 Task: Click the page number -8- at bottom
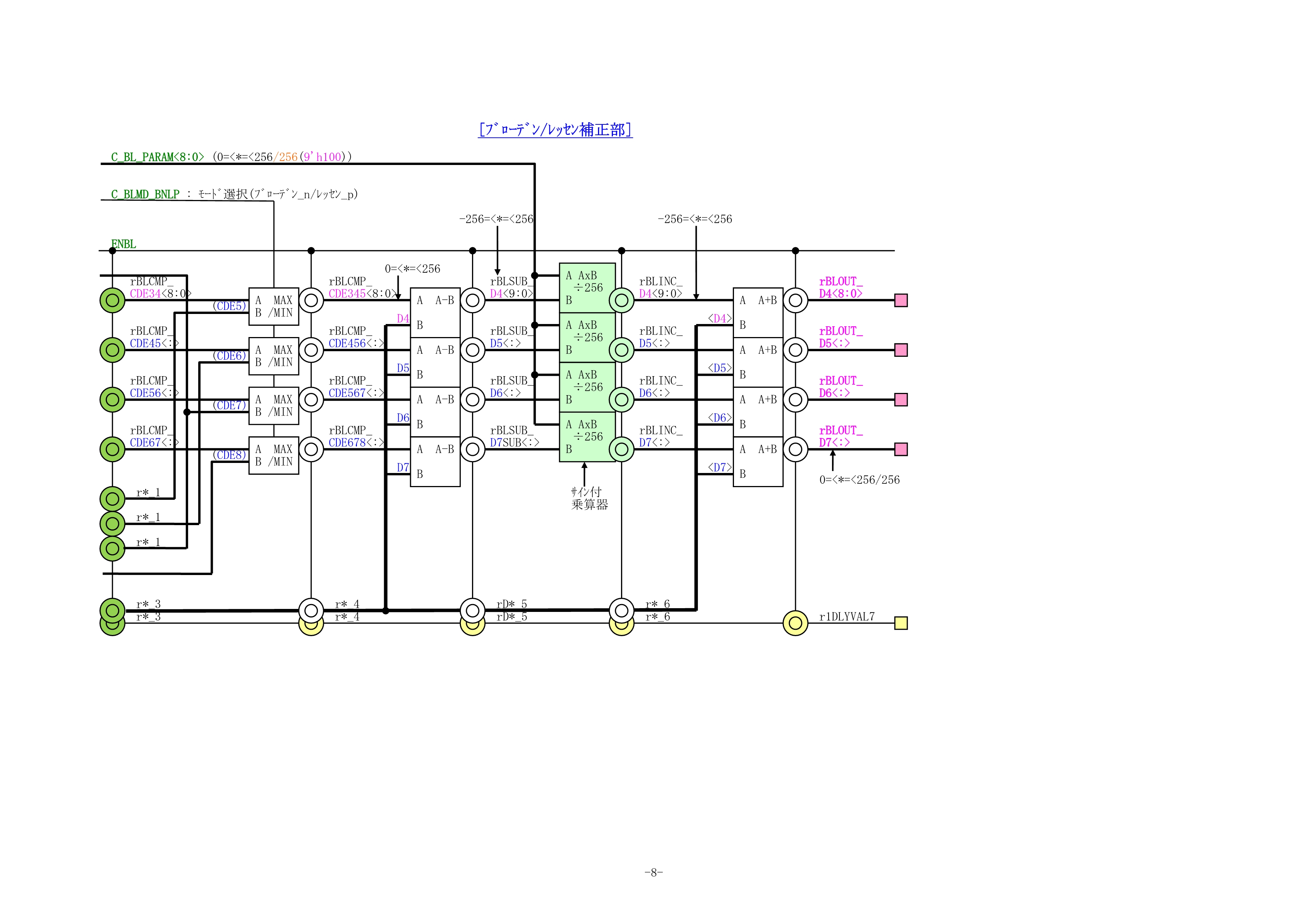click(x=653, y=872)
